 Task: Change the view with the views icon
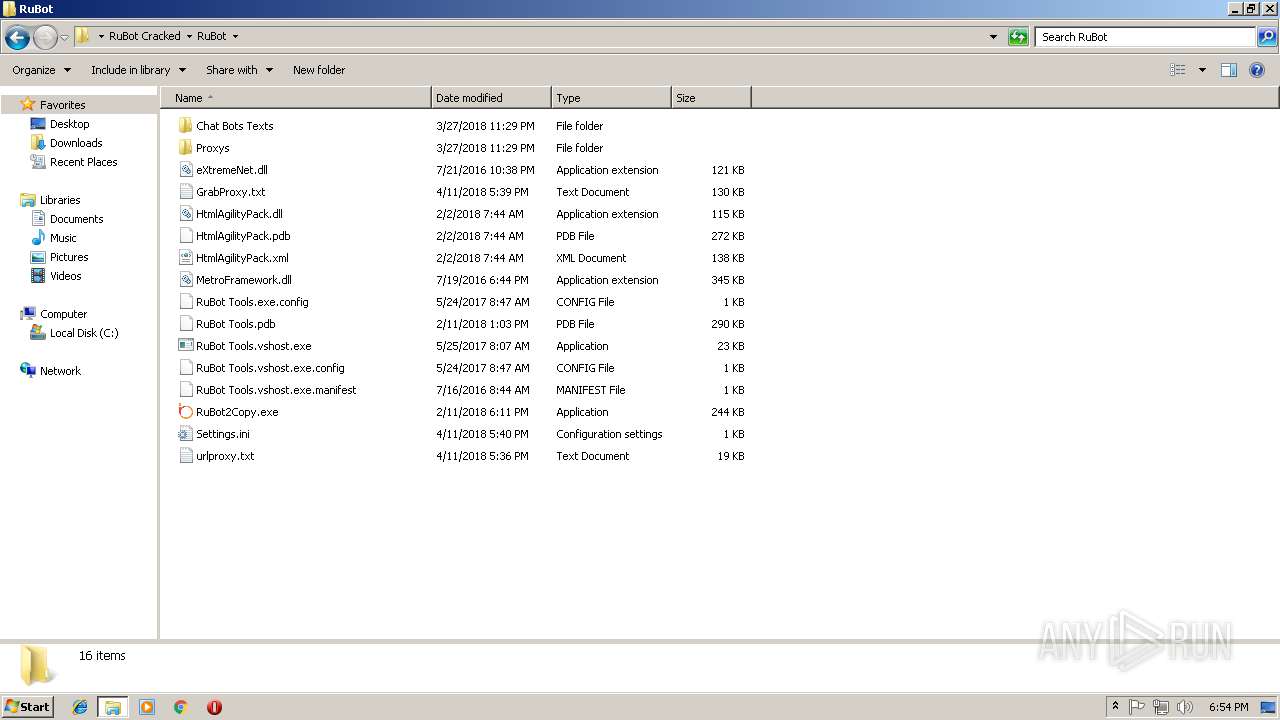point(1178,70)
